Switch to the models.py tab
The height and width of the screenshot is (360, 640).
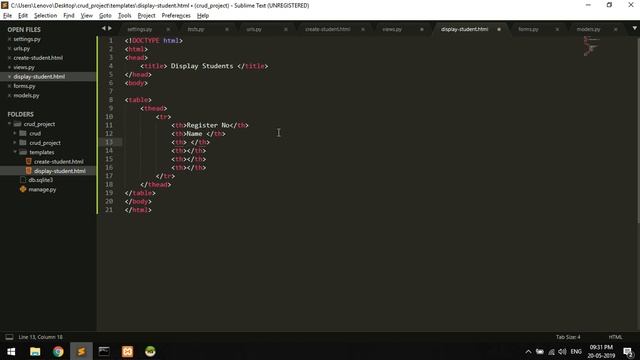click(x=588, y=29)
